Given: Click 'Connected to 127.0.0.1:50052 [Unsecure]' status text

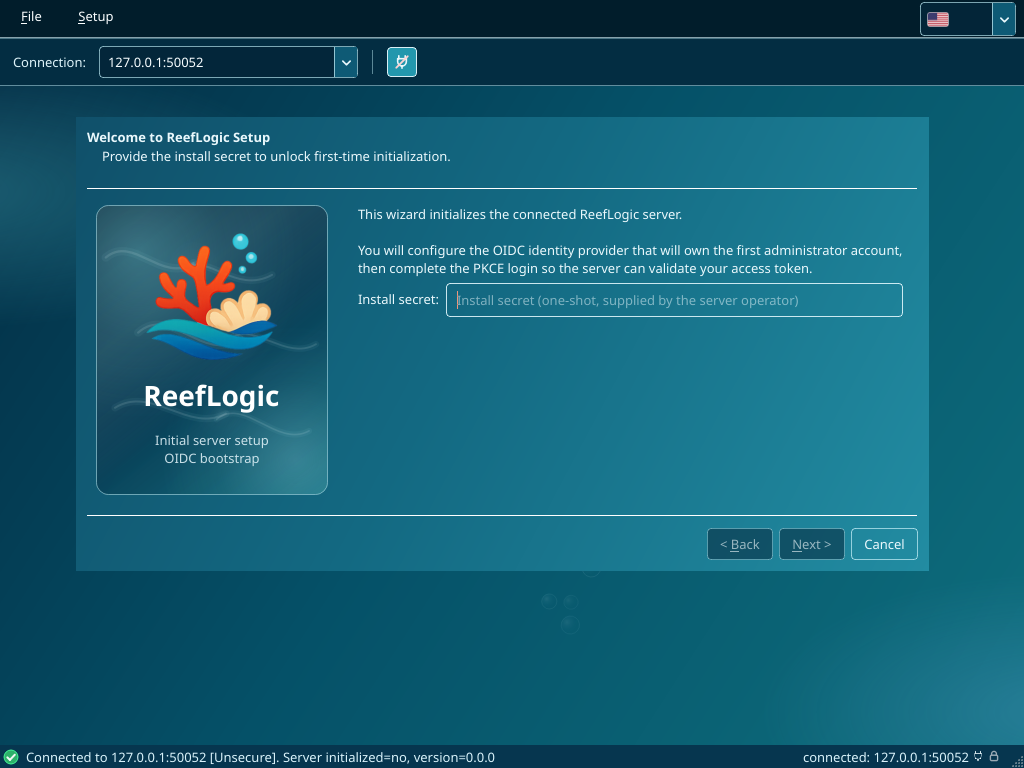Looking at the screenshot, I should tap(152, 758).
